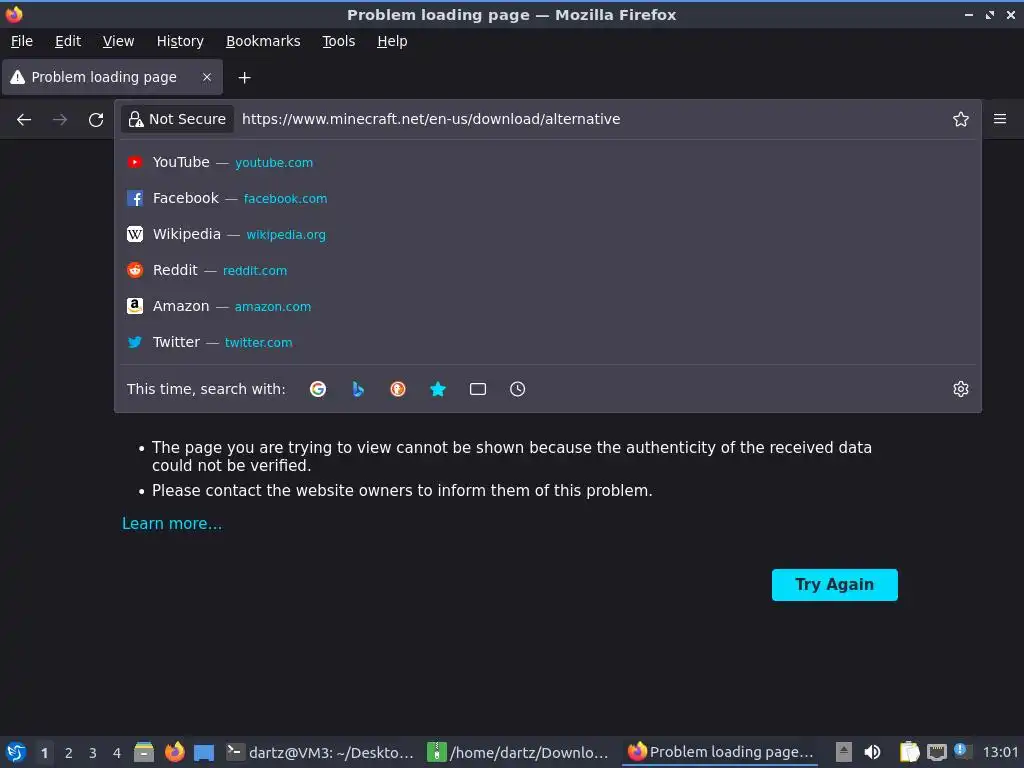This screenshot has height=768, width=1024.
Task: Launch Firefox from taskbar quick launcher
Action: (x=174, y=752)
